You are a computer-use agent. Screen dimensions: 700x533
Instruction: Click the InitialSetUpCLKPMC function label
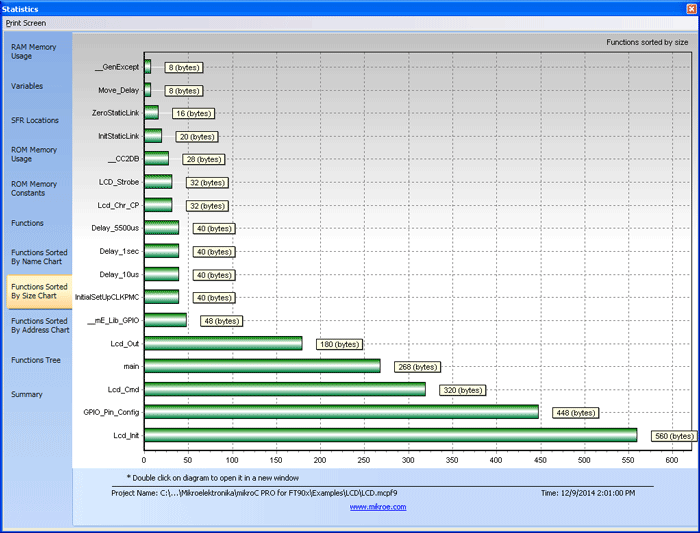107,297
